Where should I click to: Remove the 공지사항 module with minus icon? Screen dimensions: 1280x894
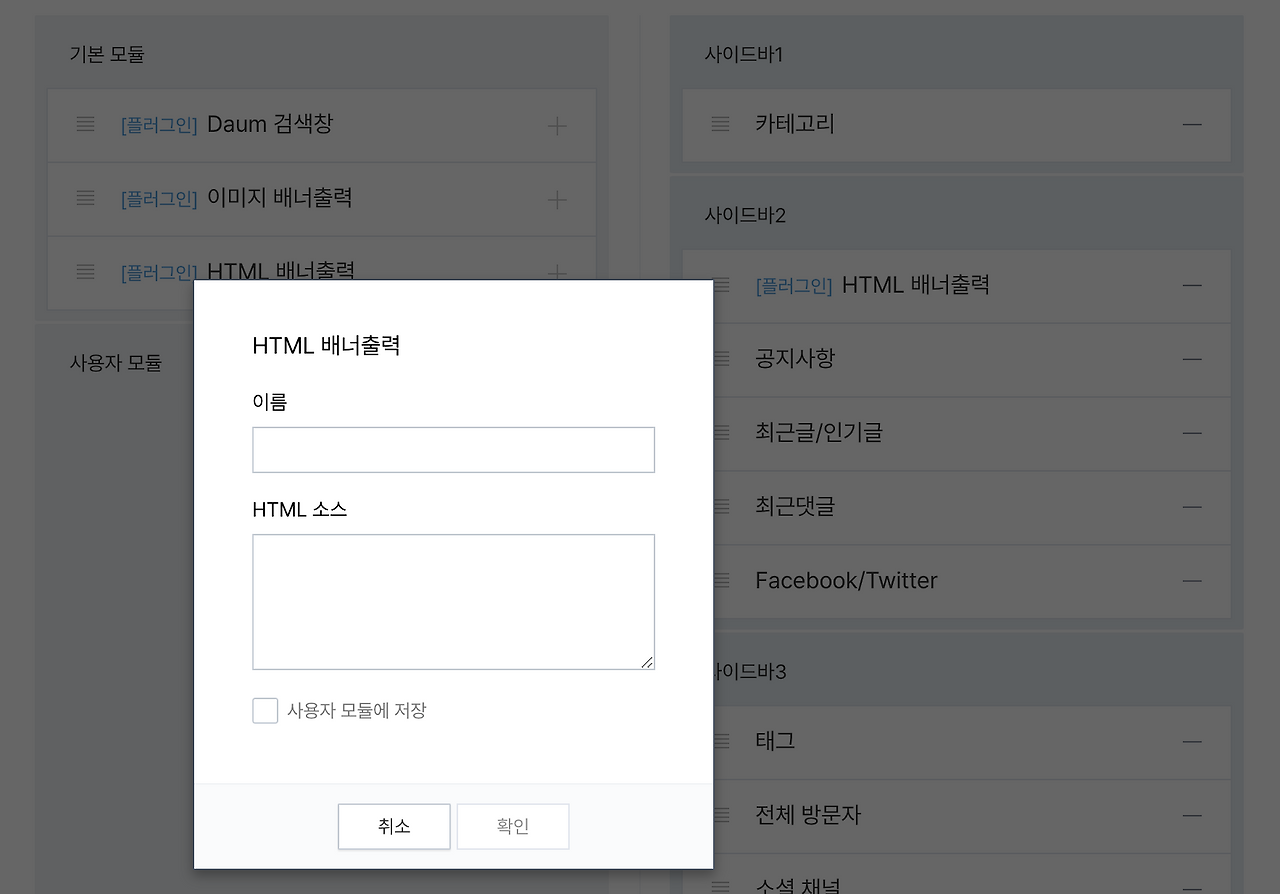pos(1192,359)
